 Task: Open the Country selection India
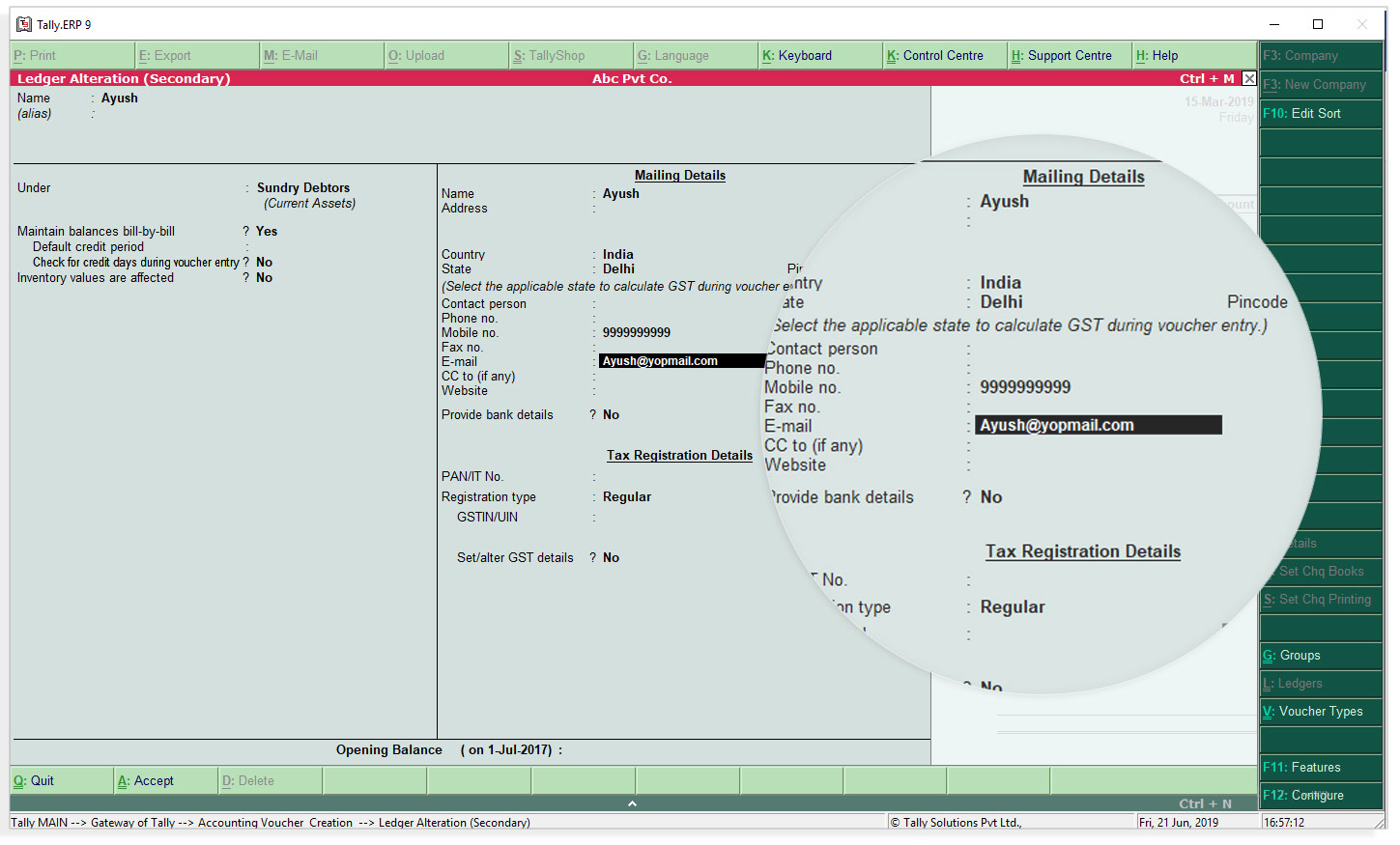618,255
